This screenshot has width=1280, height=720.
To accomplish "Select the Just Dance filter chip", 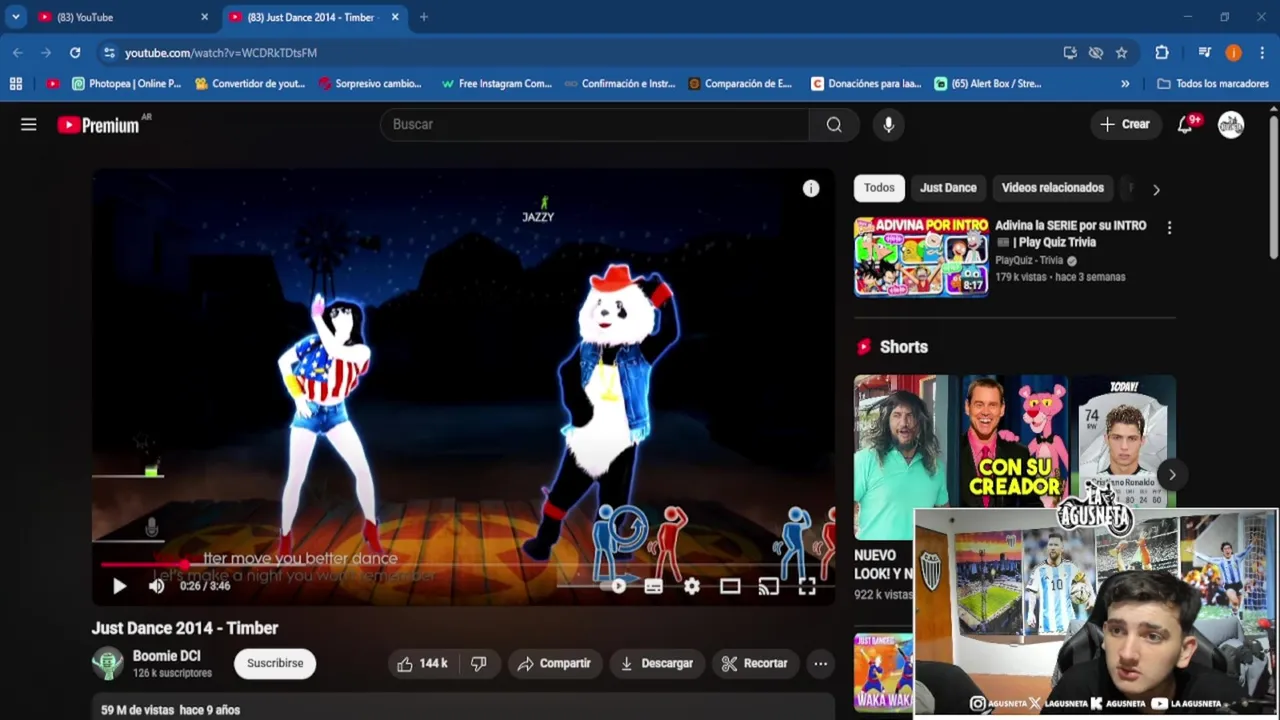I will [948, 188].
